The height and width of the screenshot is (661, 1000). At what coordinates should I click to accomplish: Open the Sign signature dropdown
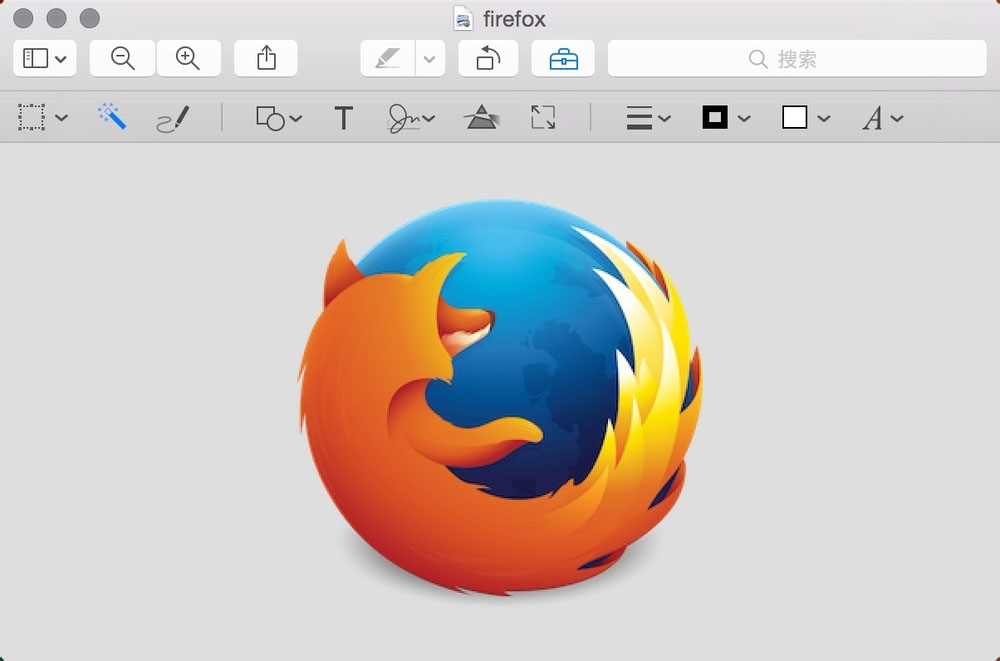(411, 119)
